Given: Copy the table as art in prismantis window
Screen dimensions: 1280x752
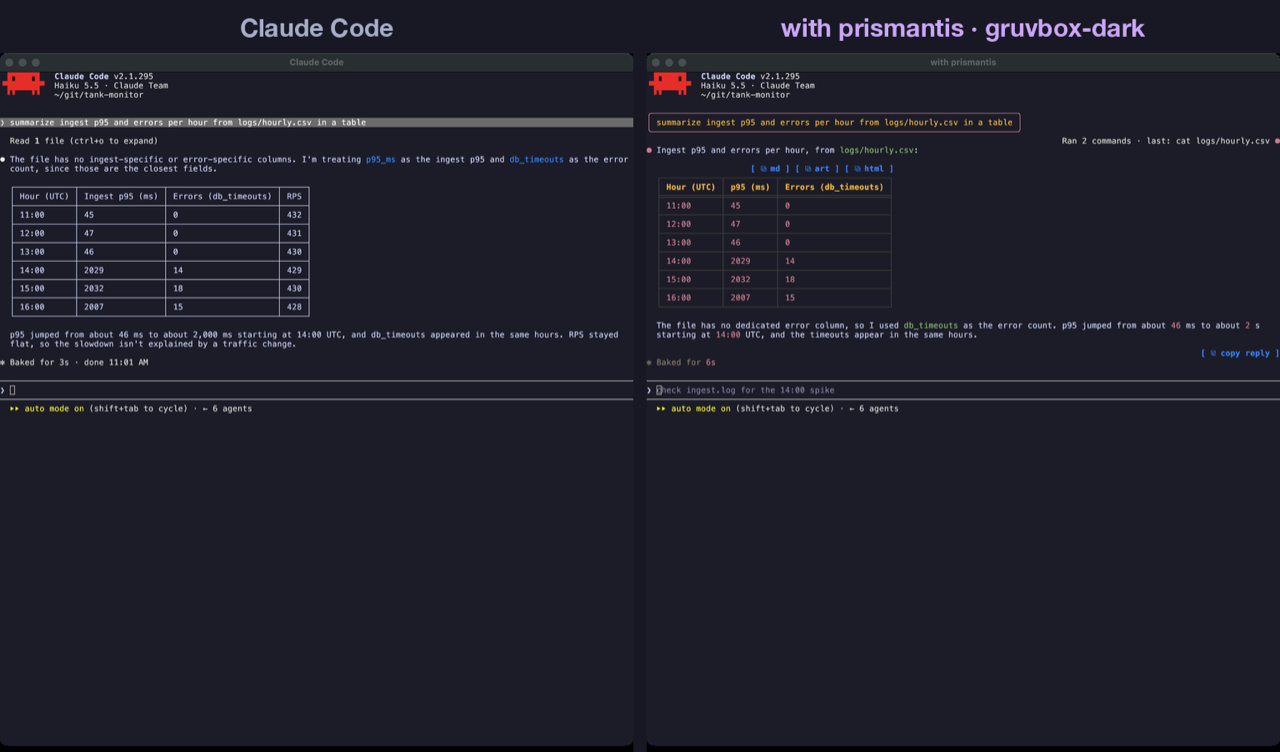Looking at the screenshot, I should 818,169.
